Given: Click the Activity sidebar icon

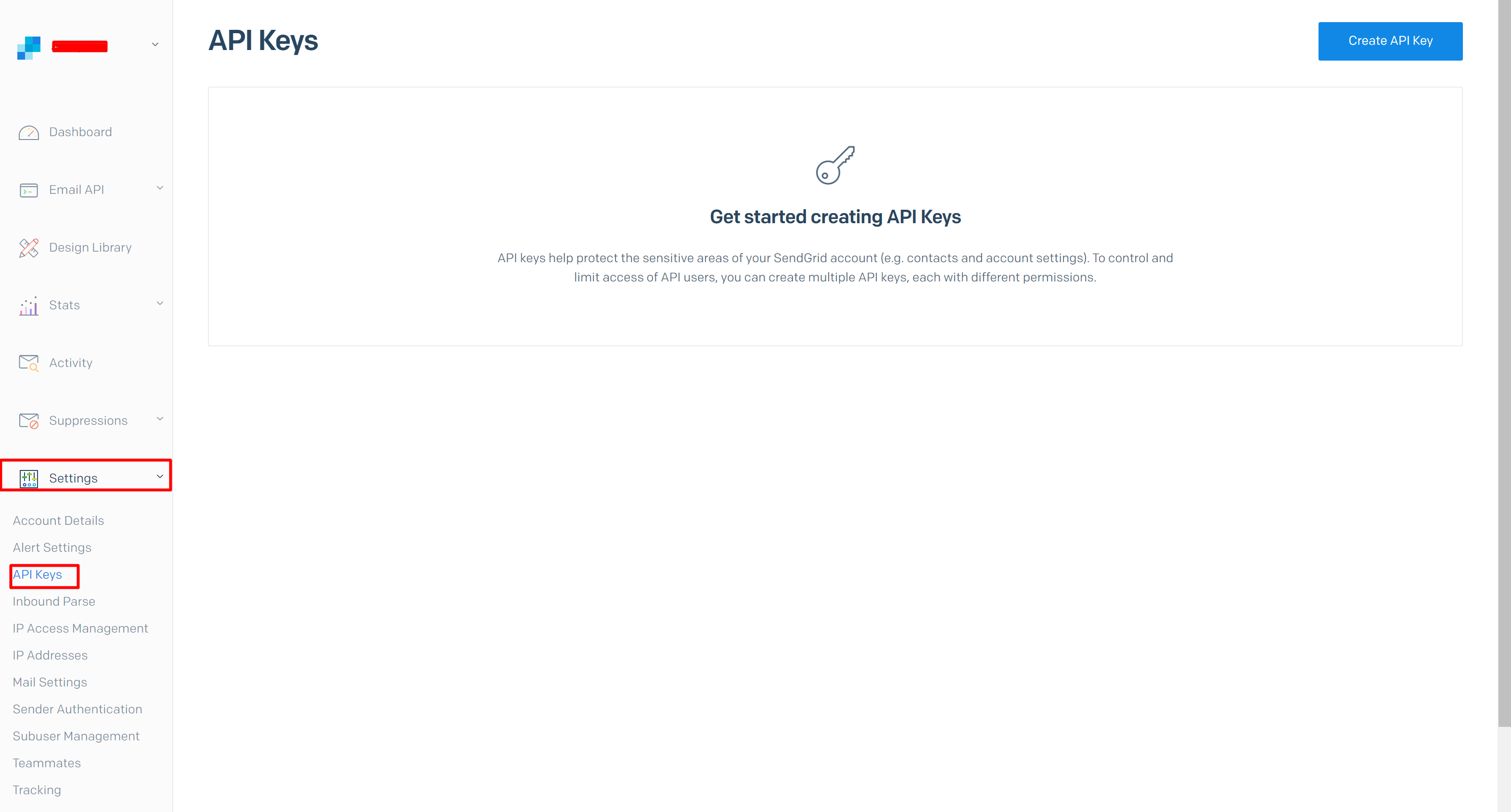Looking at the screenshot, I should (29, 362).
